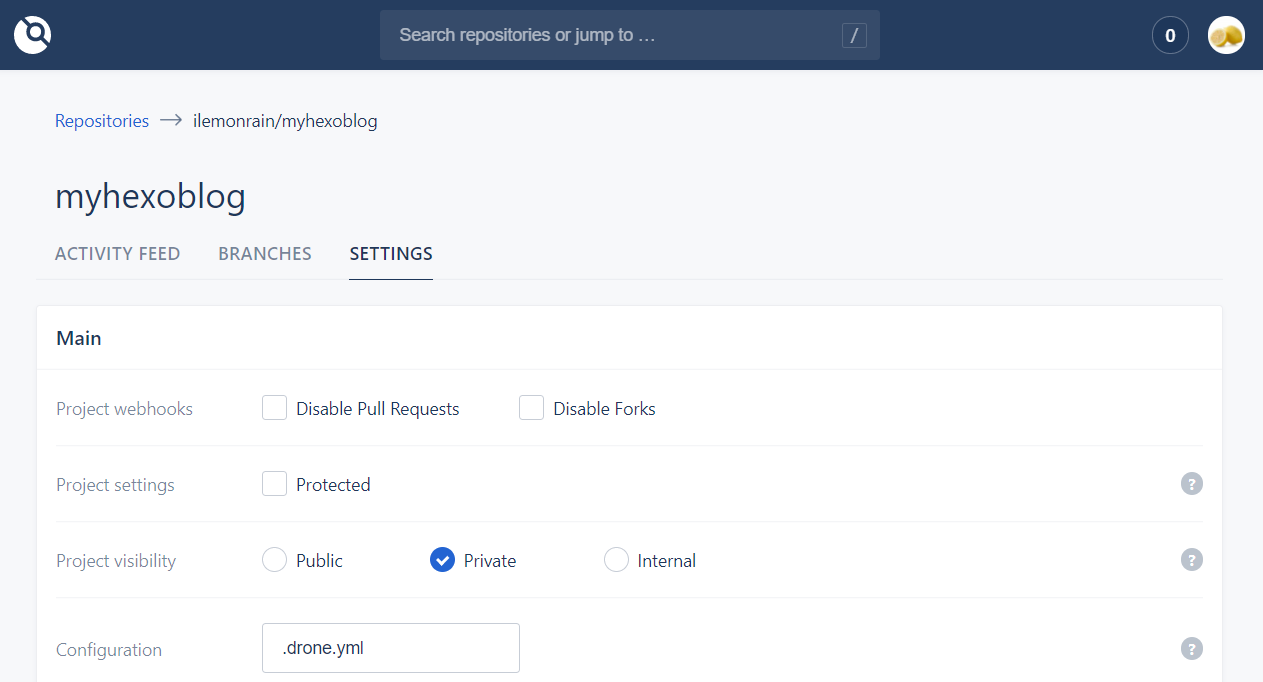Toggle the Protected checkbox

pyautogui.click(x=275, y=484)
